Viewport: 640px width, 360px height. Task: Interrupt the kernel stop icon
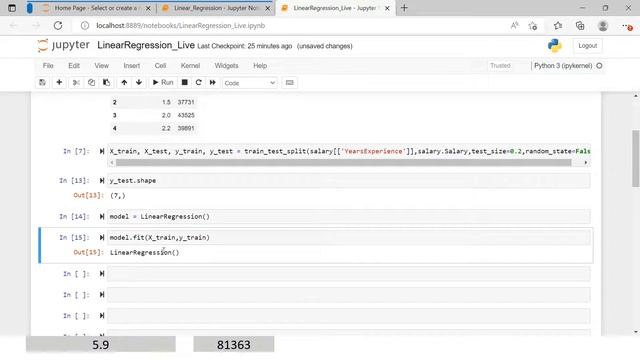184,82
